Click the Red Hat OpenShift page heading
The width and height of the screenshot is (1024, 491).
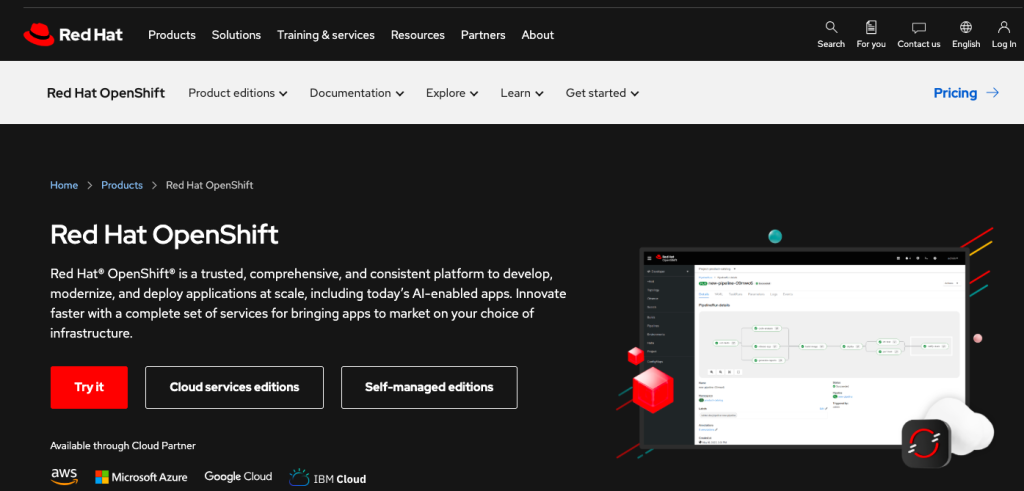pyautogui.click(x=165, y=234)
